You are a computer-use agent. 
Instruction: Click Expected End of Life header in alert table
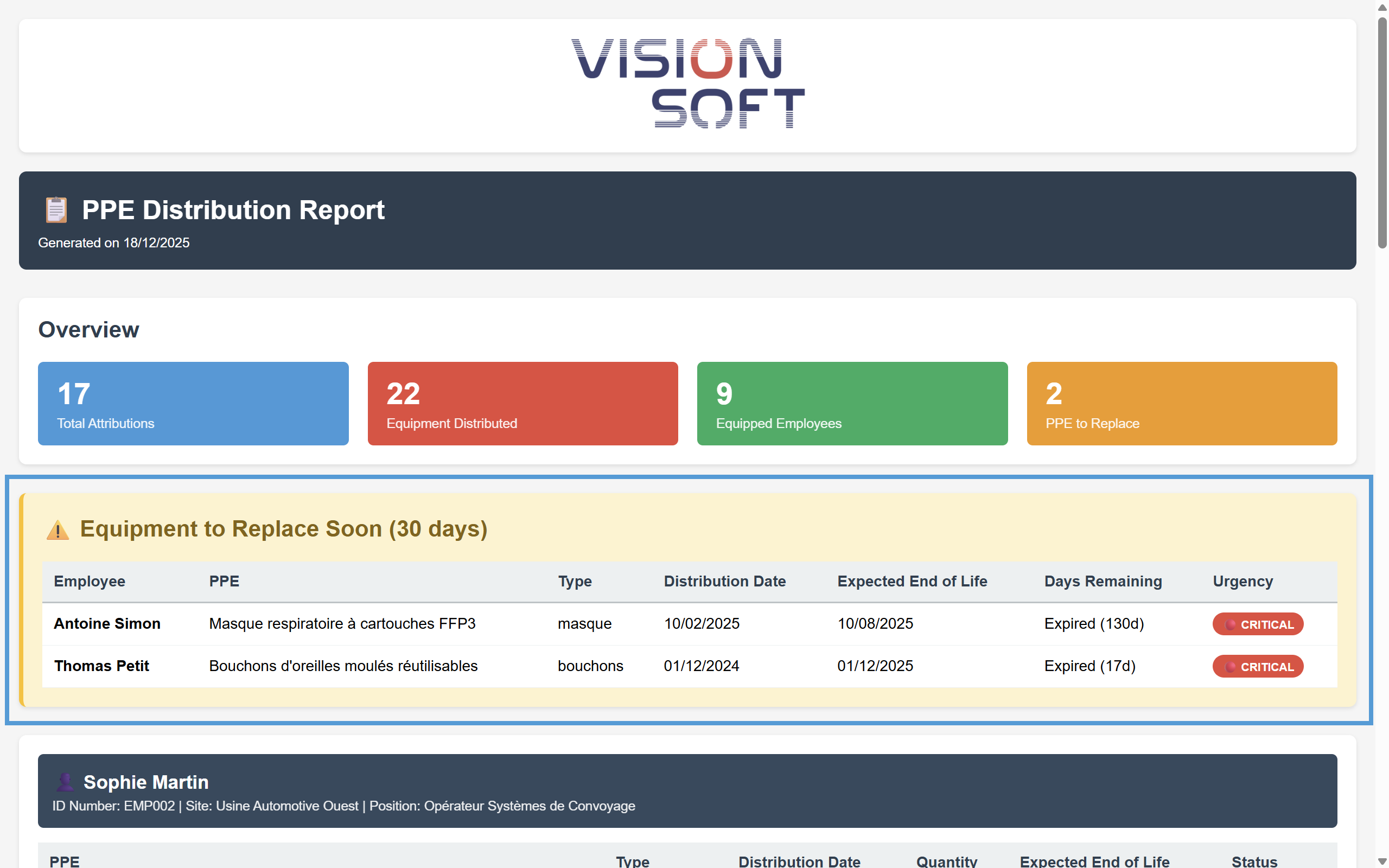click(x=912, y=581)
